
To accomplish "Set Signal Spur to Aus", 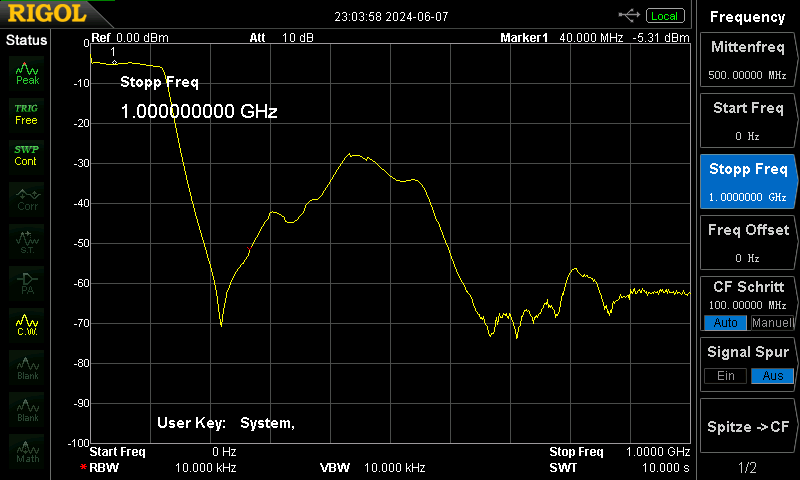I will (772, 376).
